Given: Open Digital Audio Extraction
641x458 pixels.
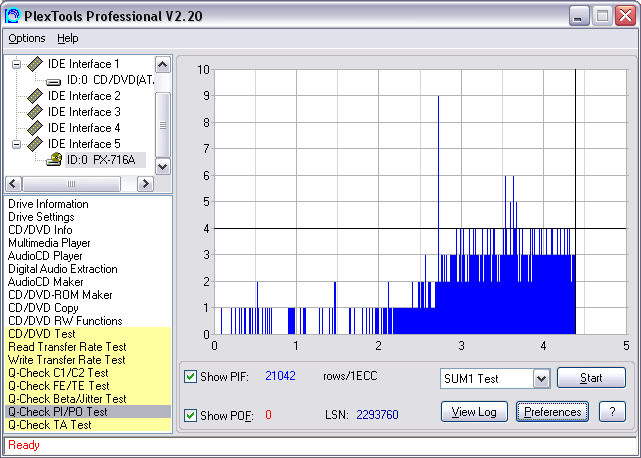Looking at the screenshot, I should coord(63,269).
